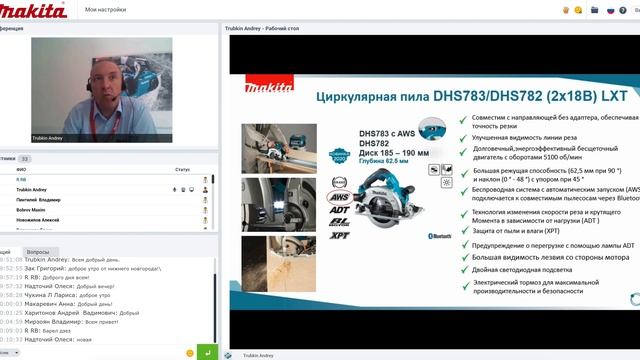Viewport: 640px width, 360px height.
Task: Click the Trubkin Andrey webcam video
Action: [102, 90]
